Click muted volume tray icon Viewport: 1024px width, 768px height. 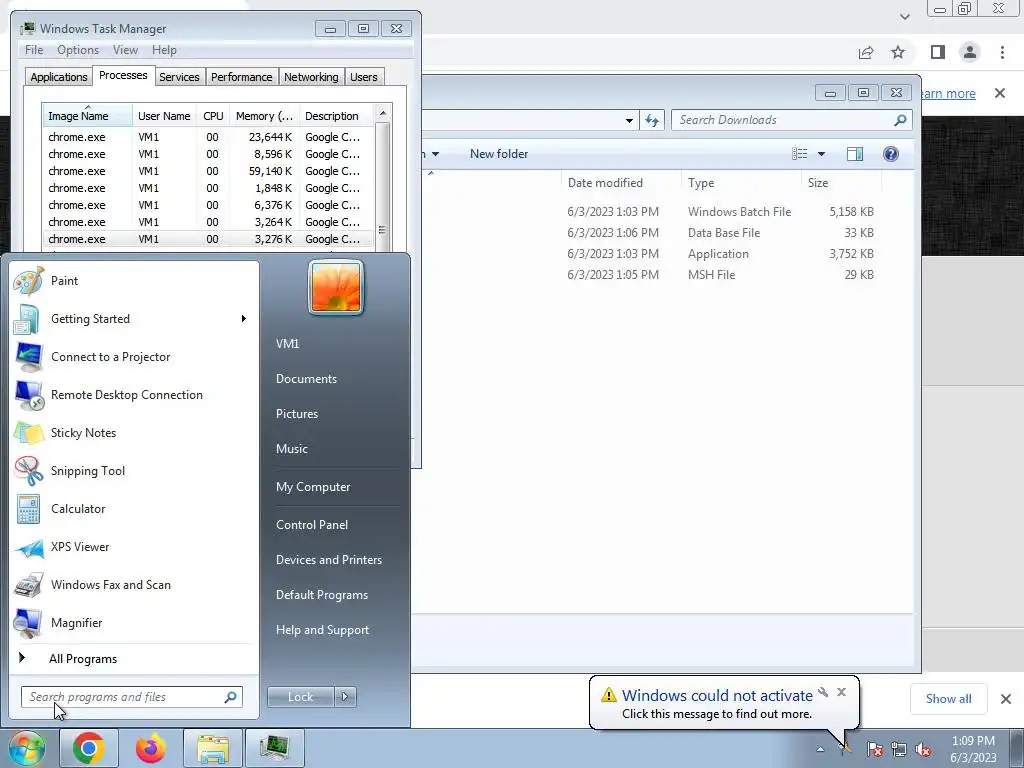point(923,749)
